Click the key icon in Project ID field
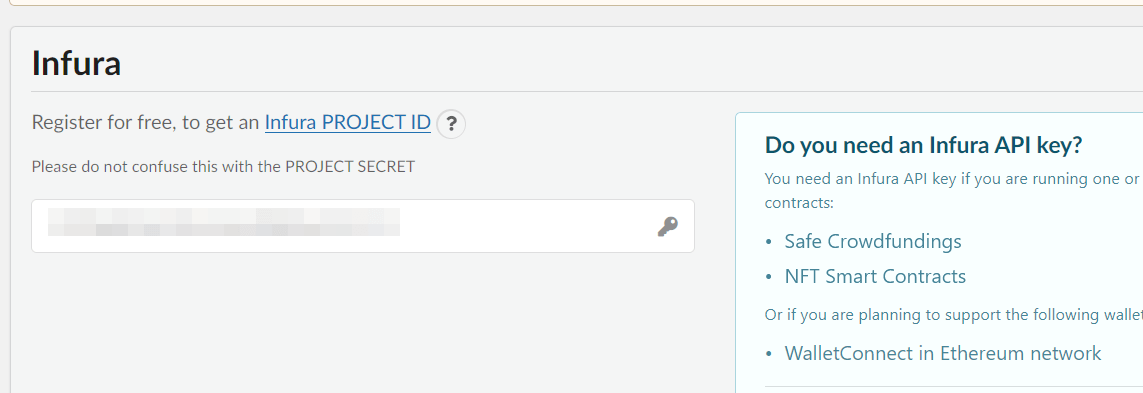Screen dimensions: 1143x393 (667, 227)
